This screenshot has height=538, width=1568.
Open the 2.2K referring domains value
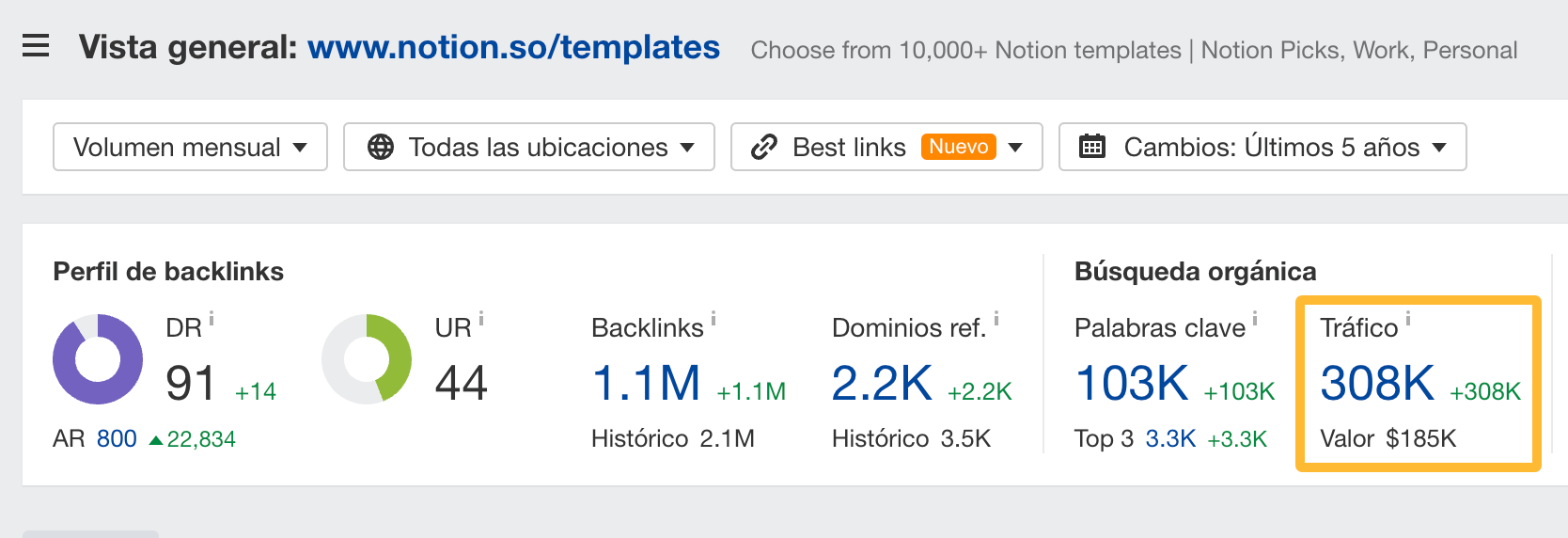[882, 384]
